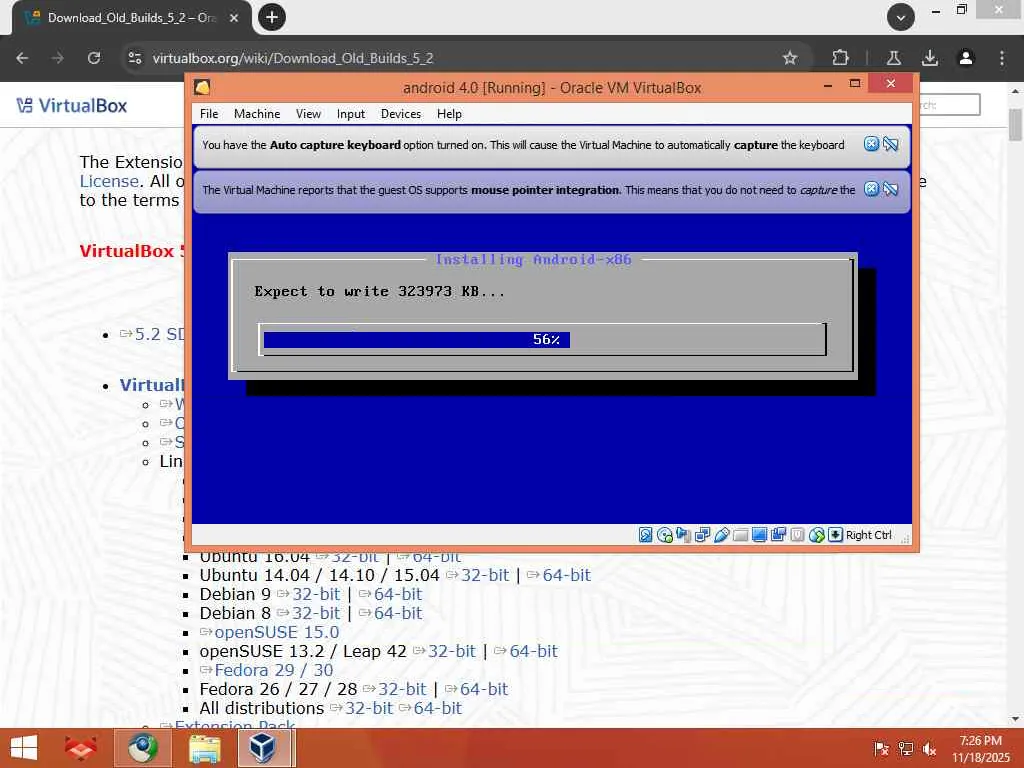Click the mouse integration status icon

coord(816,535)
